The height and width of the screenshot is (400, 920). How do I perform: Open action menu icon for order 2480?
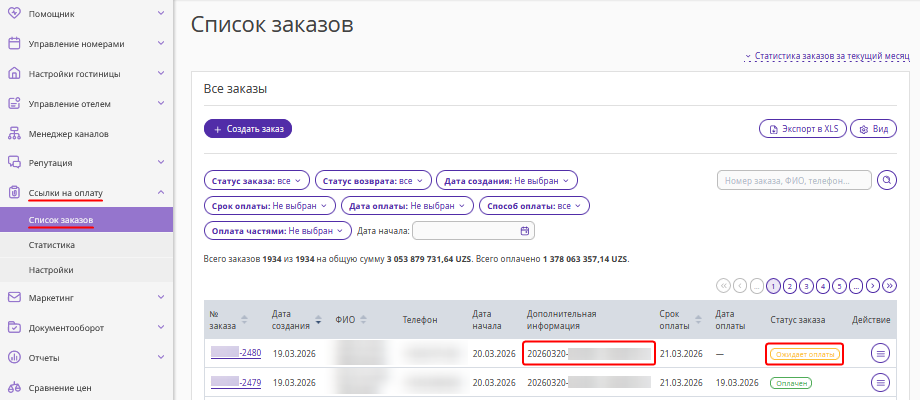pyautogui.click(x=880, y=353)
